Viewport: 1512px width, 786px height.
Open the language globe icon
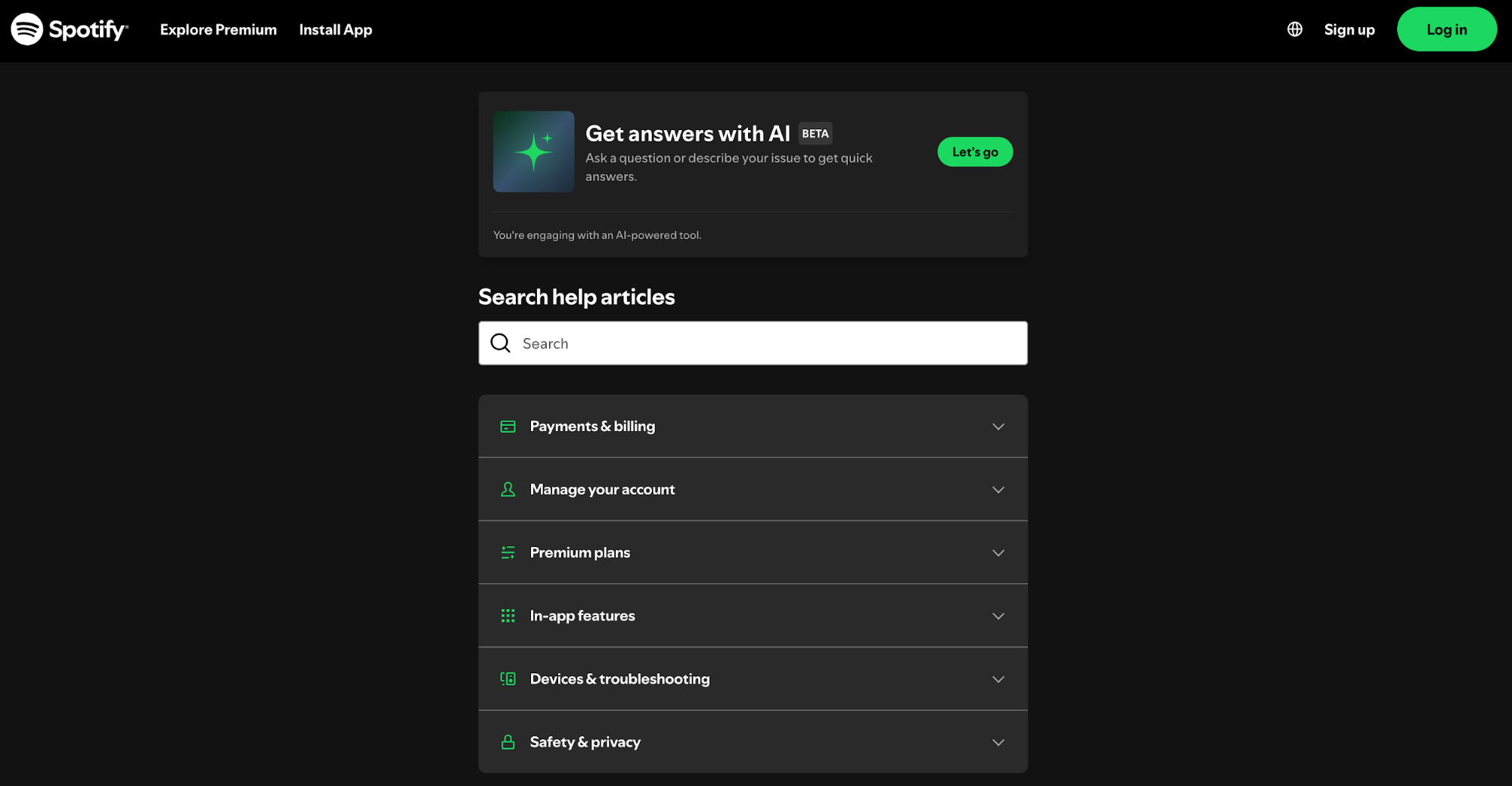click(x=1295, y=30)
